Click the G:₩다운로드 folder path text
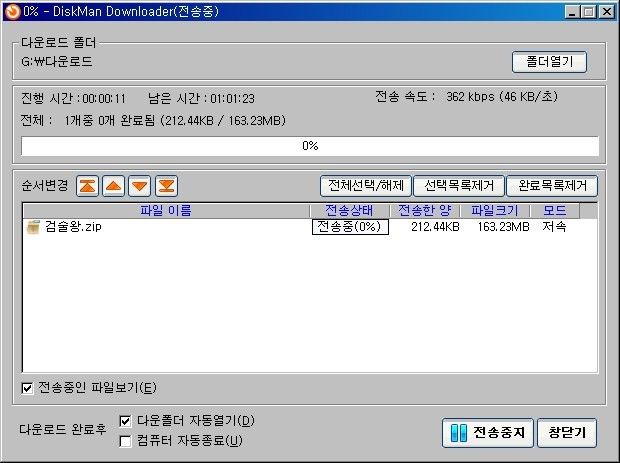The height and width of the screenshot is (463, 620). [57, 62]
